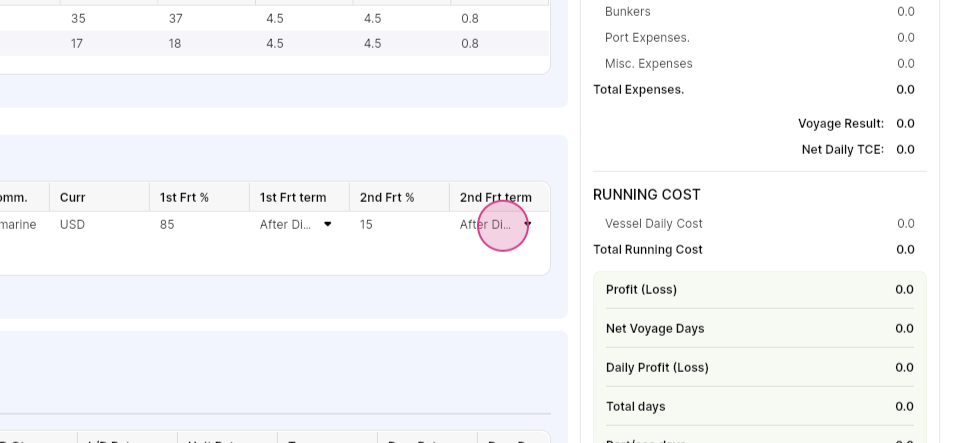Screen dimensions: 960x443
Task: Click the 'Net Voyage Days' label
Action: (655, 329)
